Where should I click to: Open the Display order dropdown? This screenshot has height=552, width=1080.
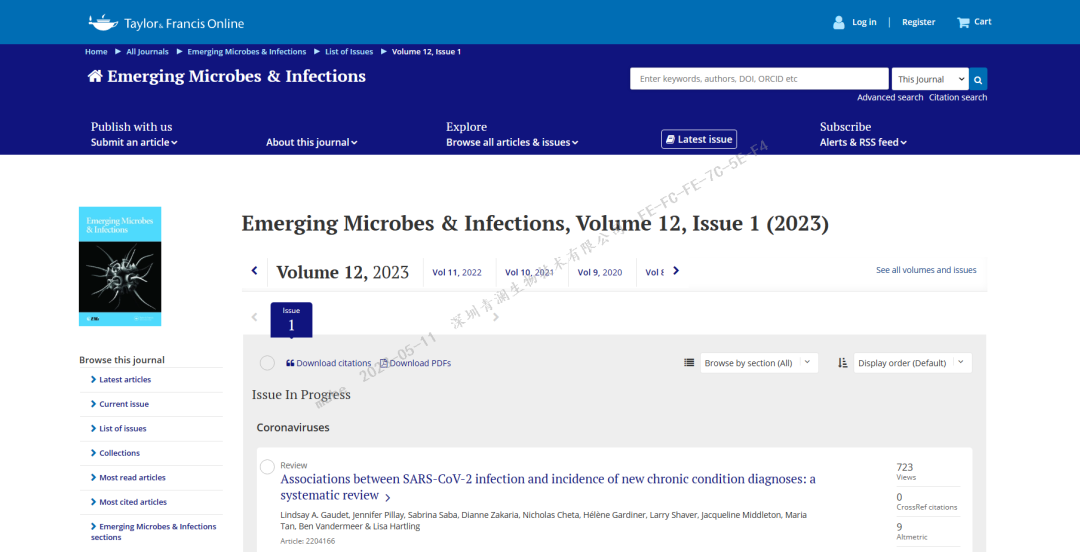click(x=912, y=363)
